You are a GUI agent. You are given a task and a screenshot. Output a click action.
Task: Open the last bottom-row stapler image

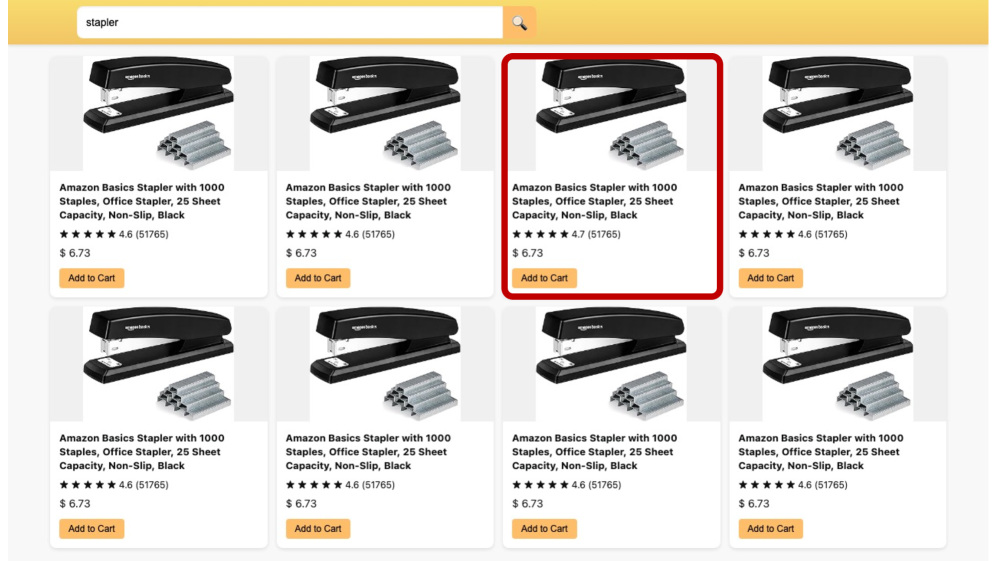click(837, 364)
